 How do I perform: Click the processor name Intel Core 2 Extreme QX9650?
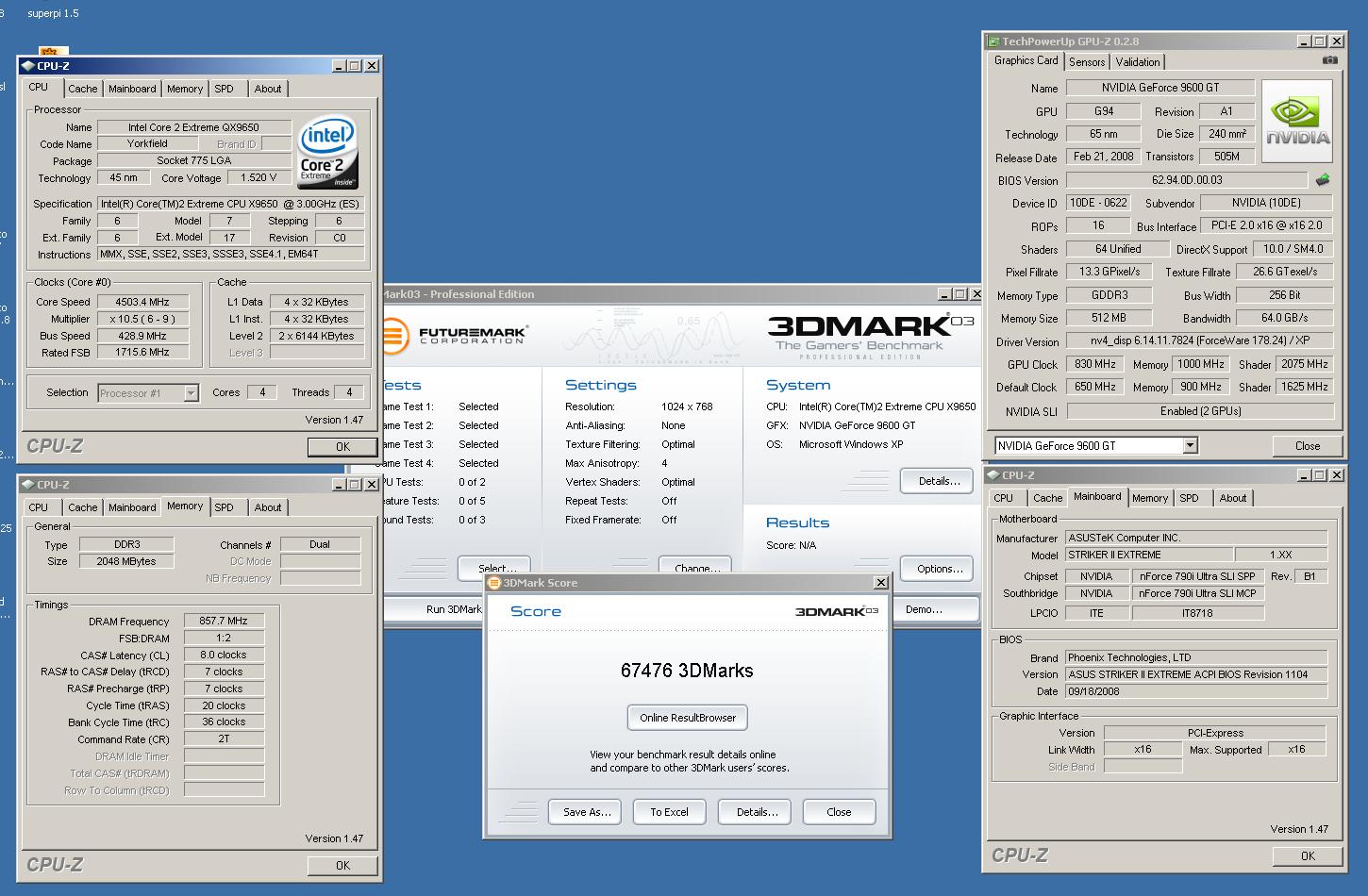point(193,127)
